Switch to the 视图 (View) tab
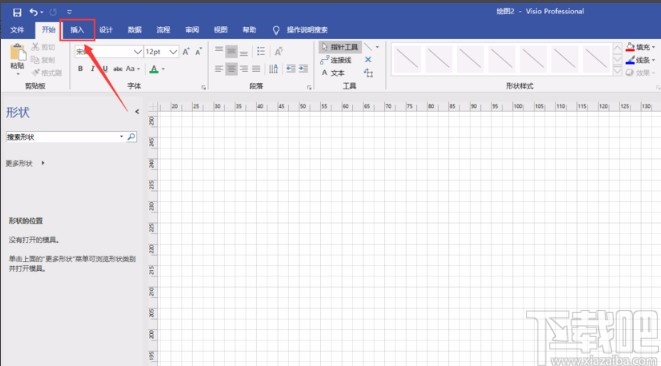 pos(220,30)
